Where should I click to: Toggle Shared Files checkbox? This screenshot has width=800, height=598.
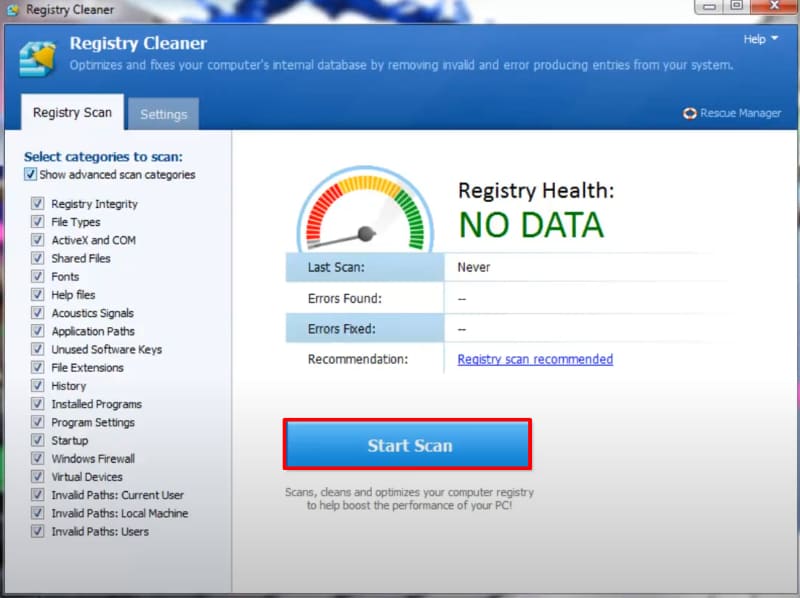click(37, 258)
